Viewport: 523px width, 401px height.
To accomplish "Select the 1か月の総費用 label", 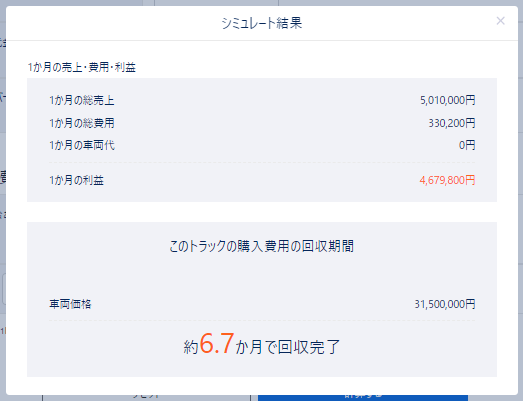I will [x=82, y=123].
